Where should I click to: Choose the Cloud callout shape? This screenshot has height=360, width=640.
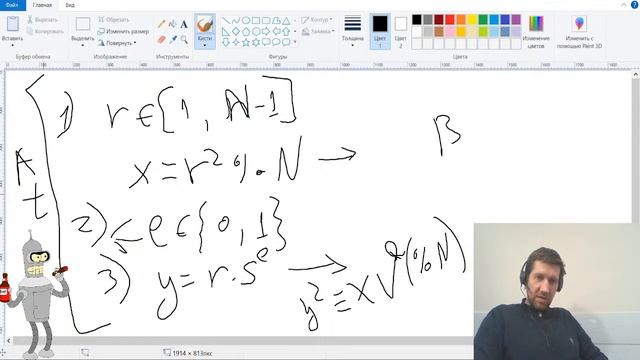point(286,42)
